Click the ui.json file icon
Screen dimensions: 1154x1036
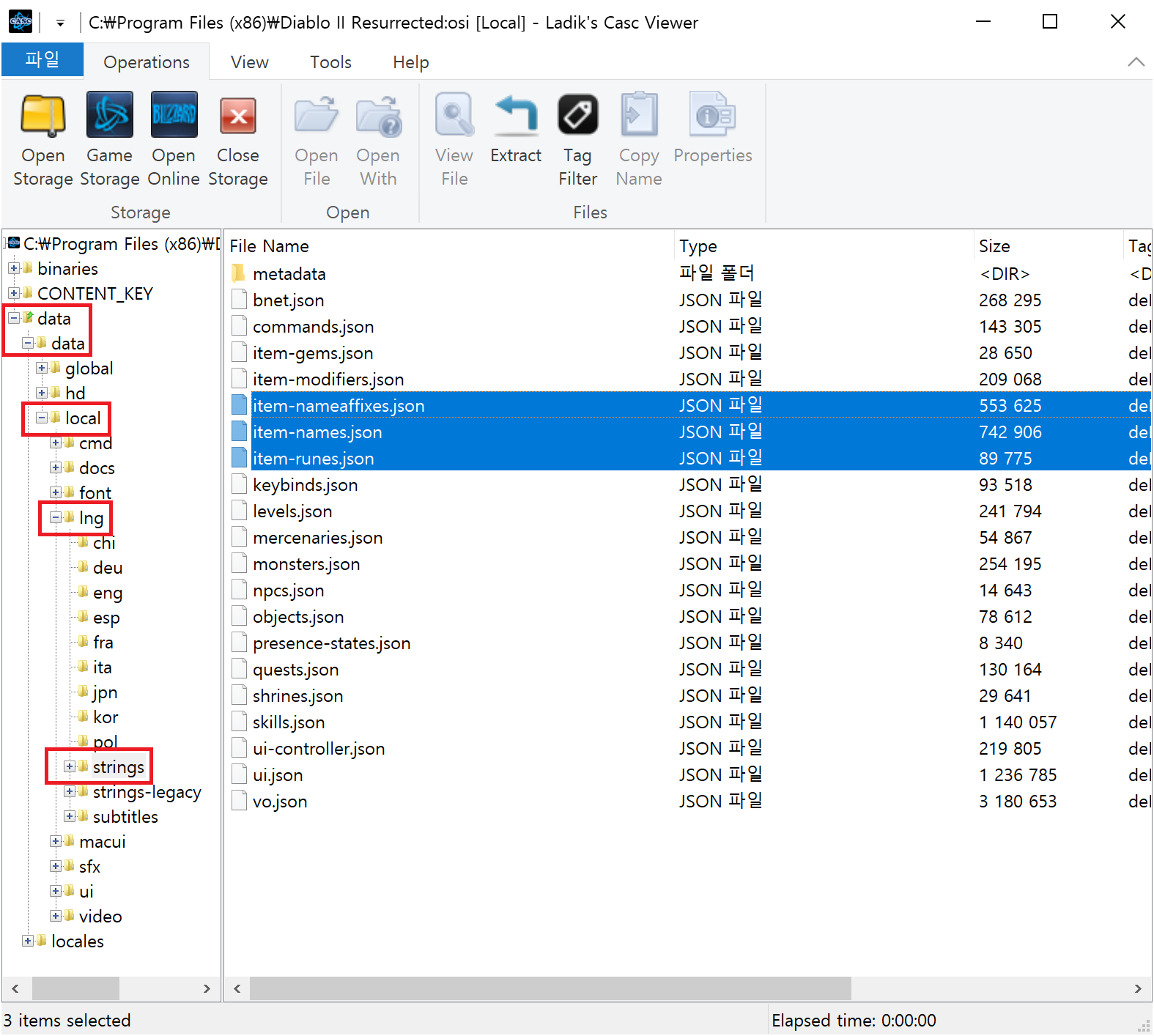pyautogui.click(x=239, y=774)
